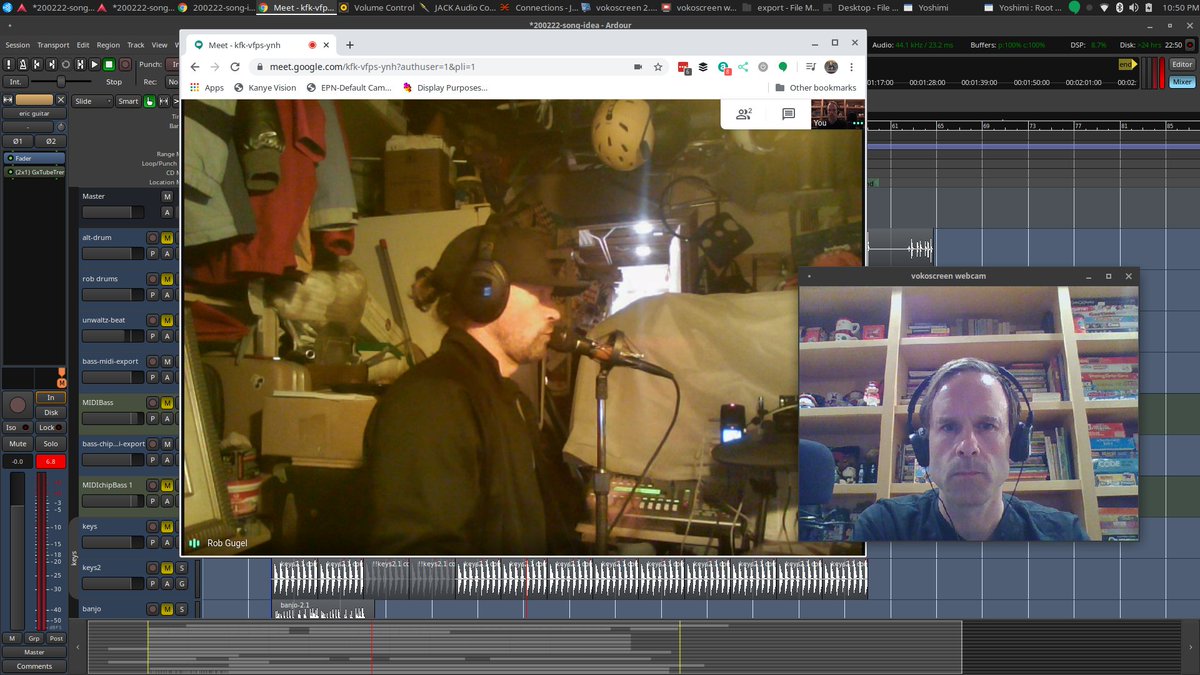Image resolution: width=1200 pixels, height=675 pixels.
Task: Click Chrome's reload page icon
Action: (x=234, y=67)
